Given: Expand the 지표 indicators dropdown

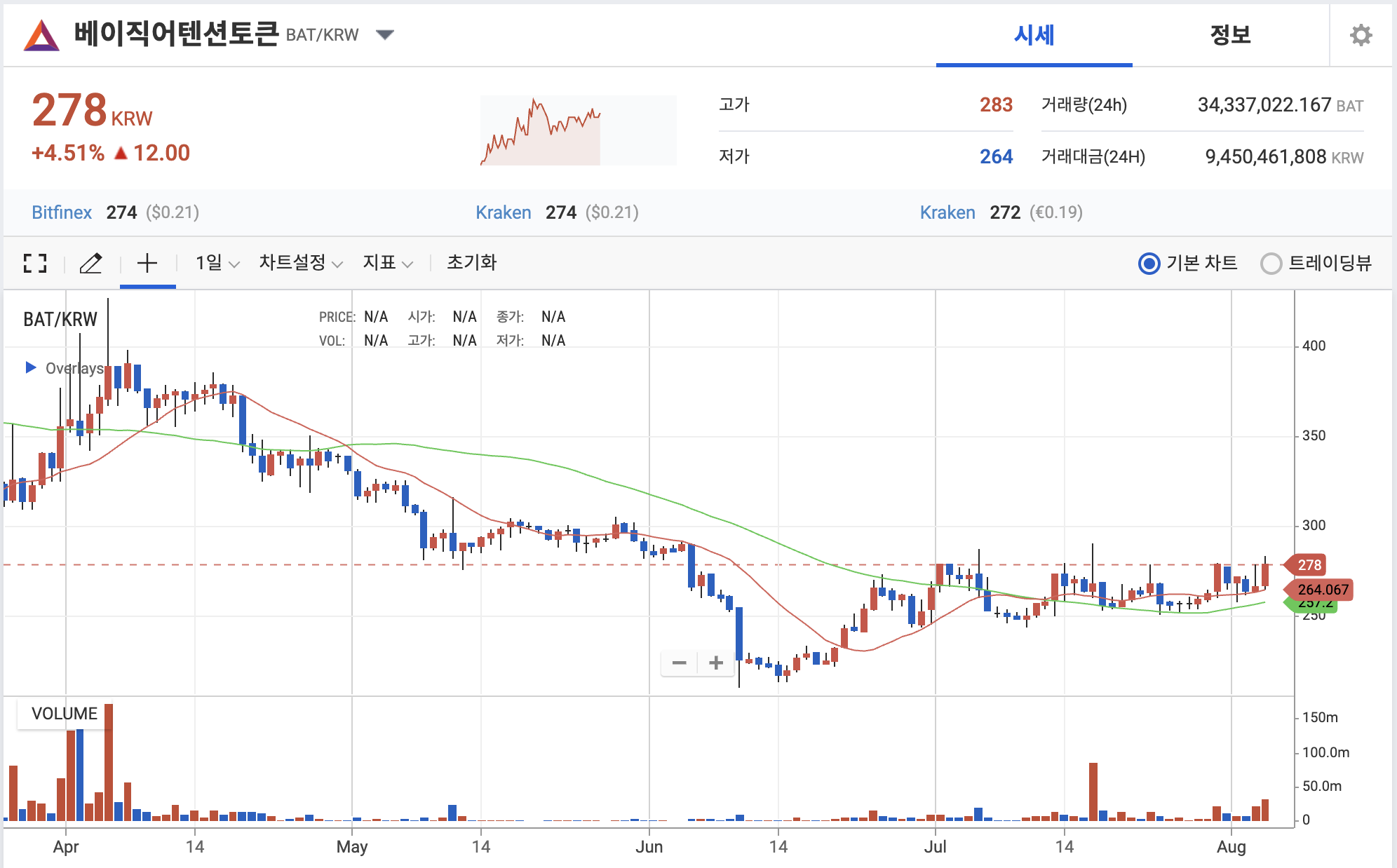Looking at the screenshot, I should coord(387,263).
